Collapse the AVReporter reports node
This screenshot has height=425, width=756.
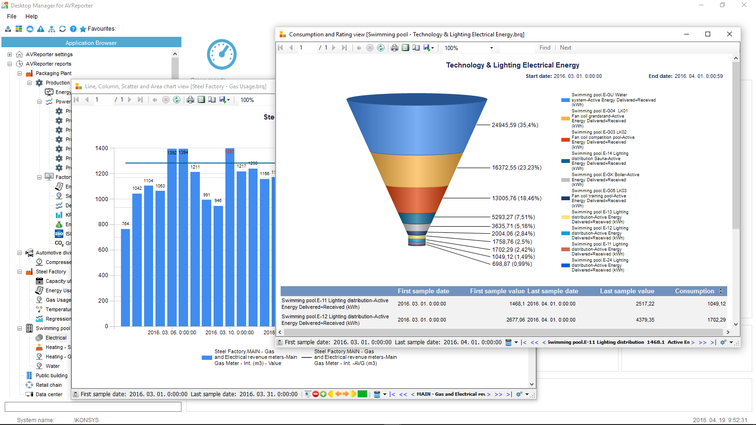tap(10, 64)
